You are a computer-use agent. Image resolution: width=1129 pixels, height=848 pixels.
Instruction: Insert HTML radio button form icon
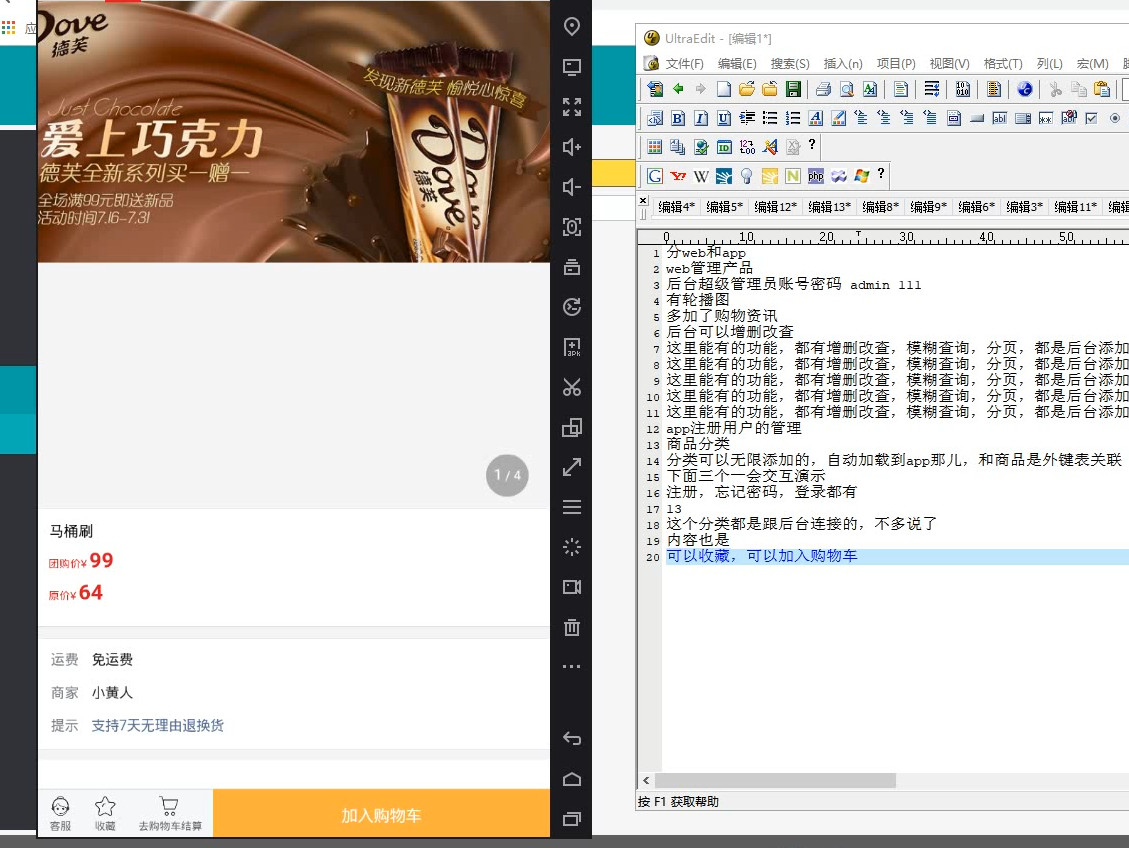[1115, 118]
